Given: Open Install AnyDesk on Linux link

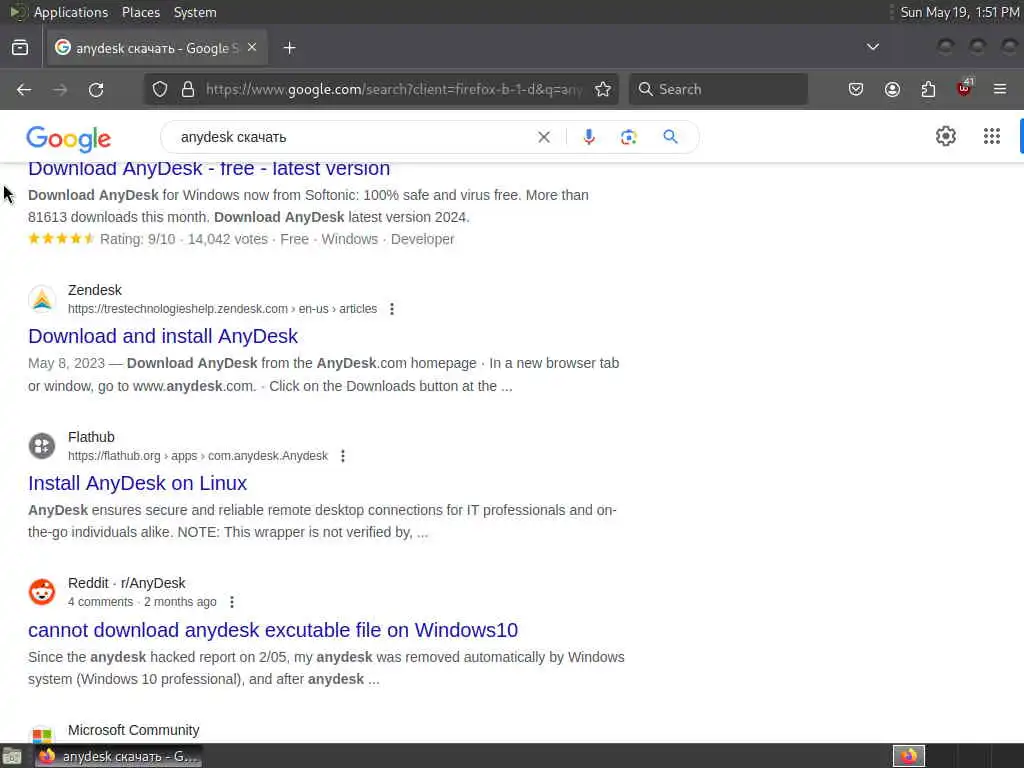Looking at the screenshot, I should coord(137,483).
